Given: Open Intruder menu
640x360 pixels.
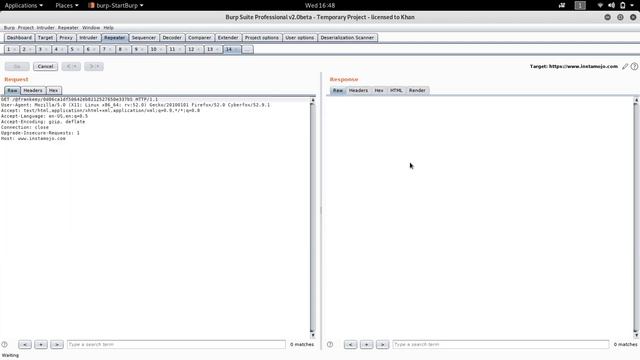Looking at the screenshot, I should pyautogui.click(x=45, y=28).
